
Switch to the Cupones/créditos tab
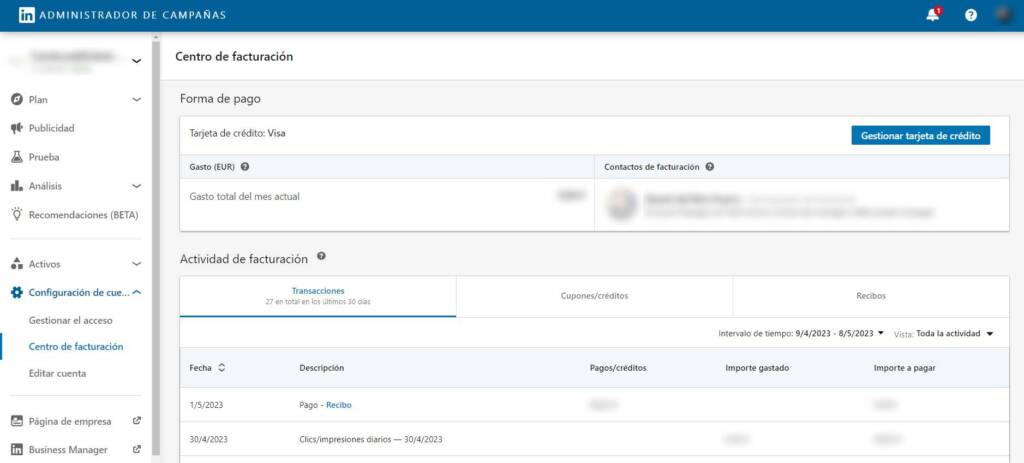594,296
